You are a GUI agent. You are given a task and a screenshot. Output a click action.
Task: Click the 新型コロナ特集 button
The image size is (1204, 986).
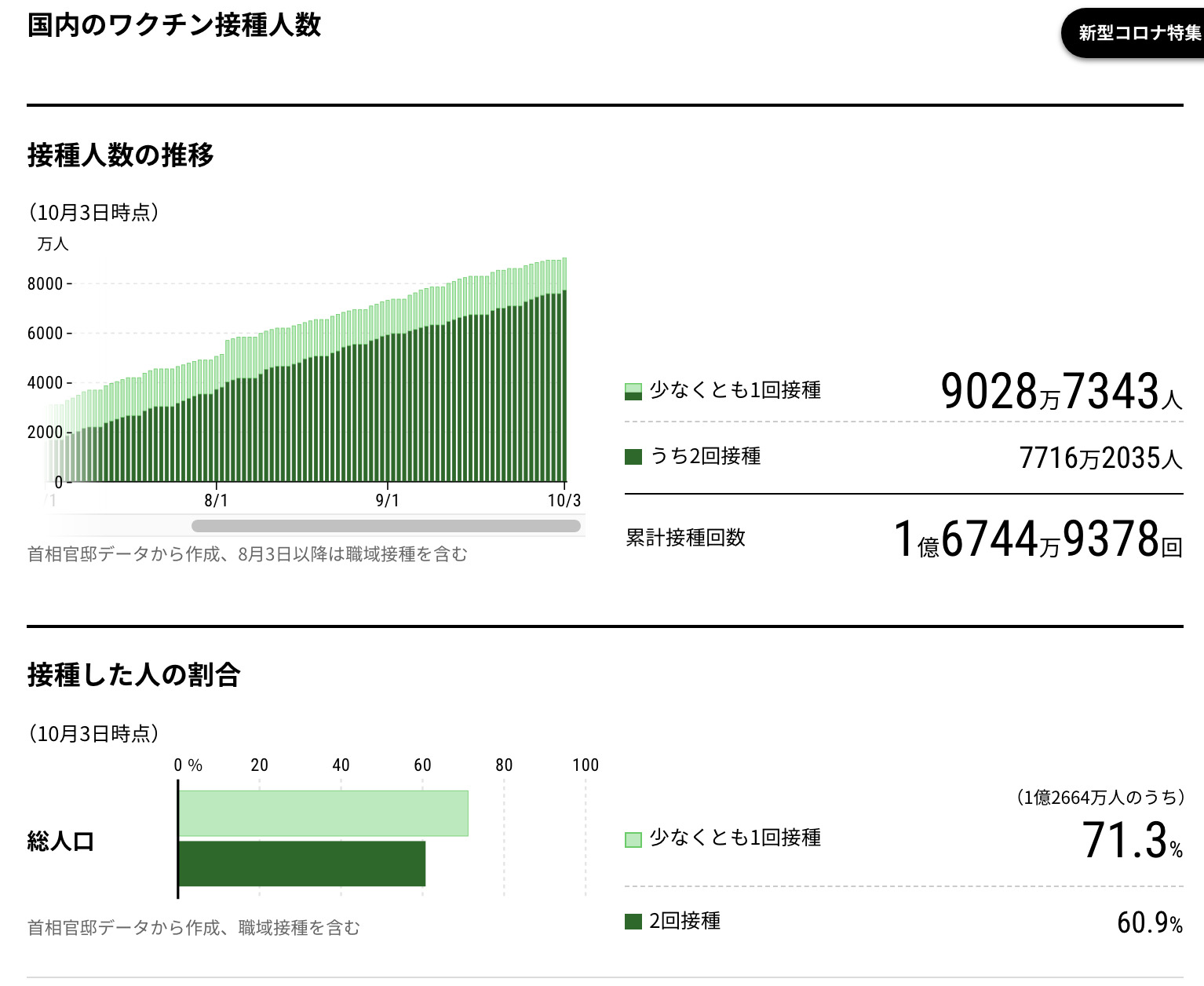click(1138, 33)
